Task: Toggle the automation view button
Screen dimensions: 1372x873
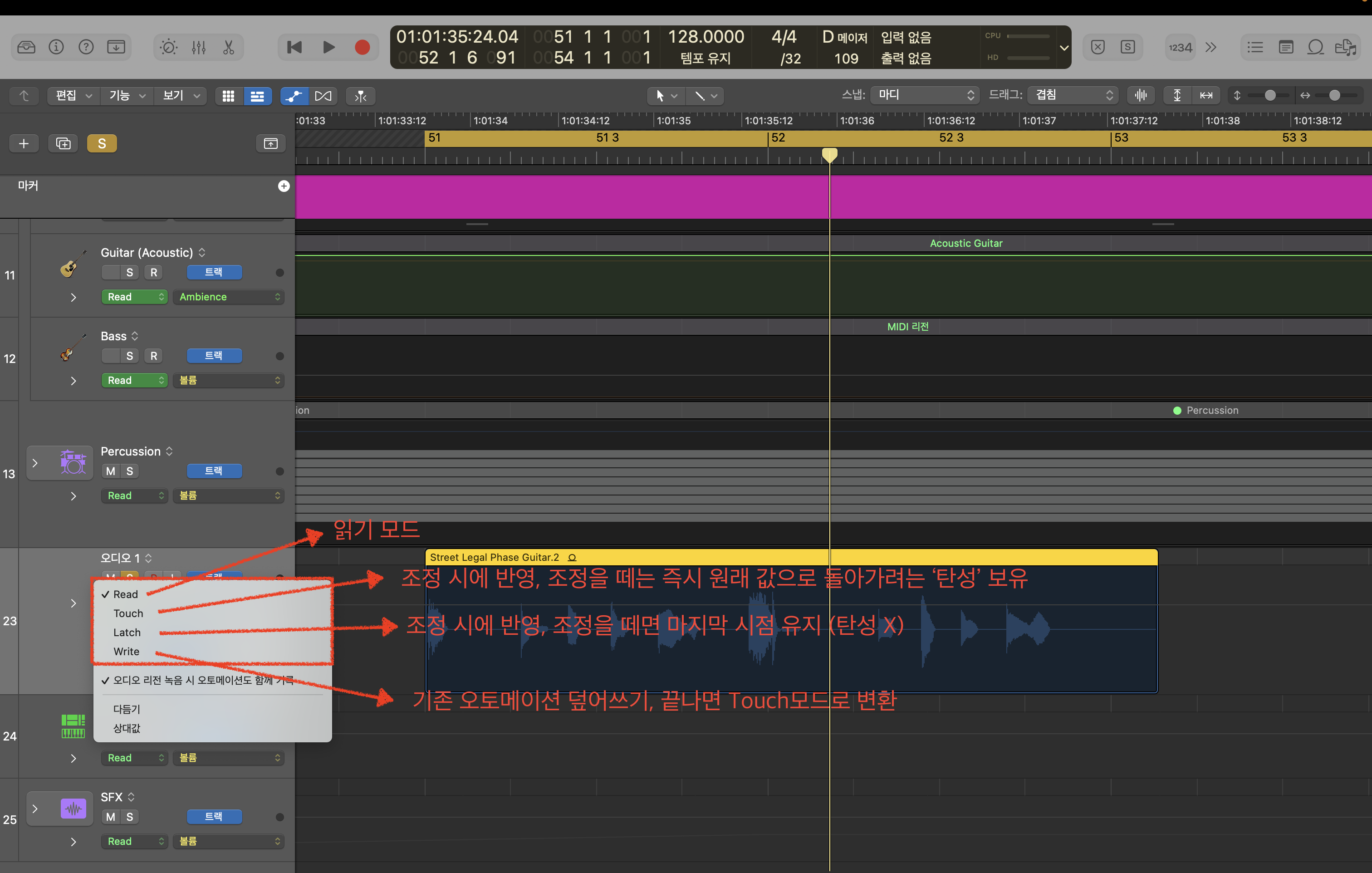Action: pyautogui.click(x=294, y=96)
